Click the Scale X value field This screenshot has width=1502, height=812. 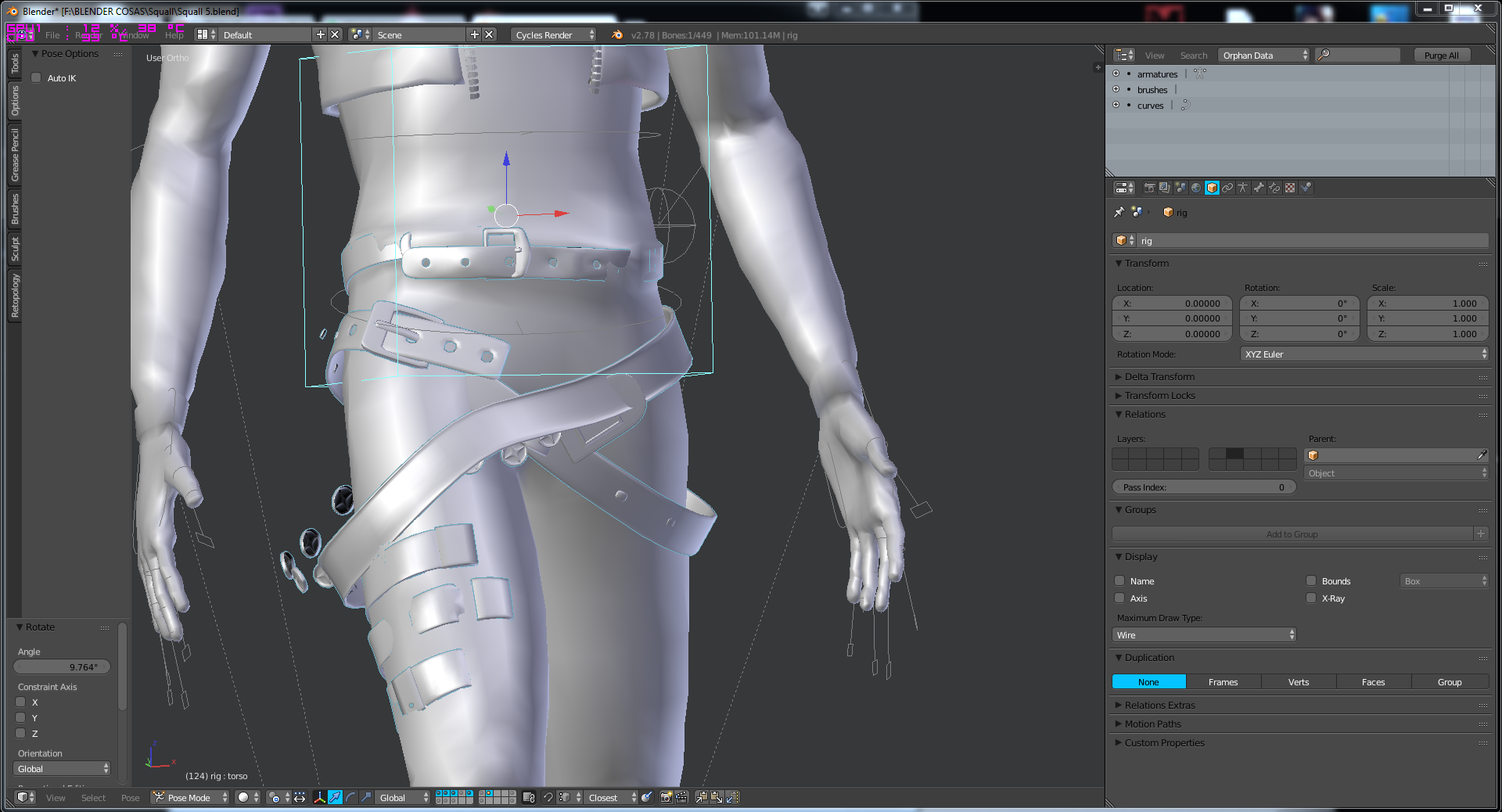pos(1428,303)
